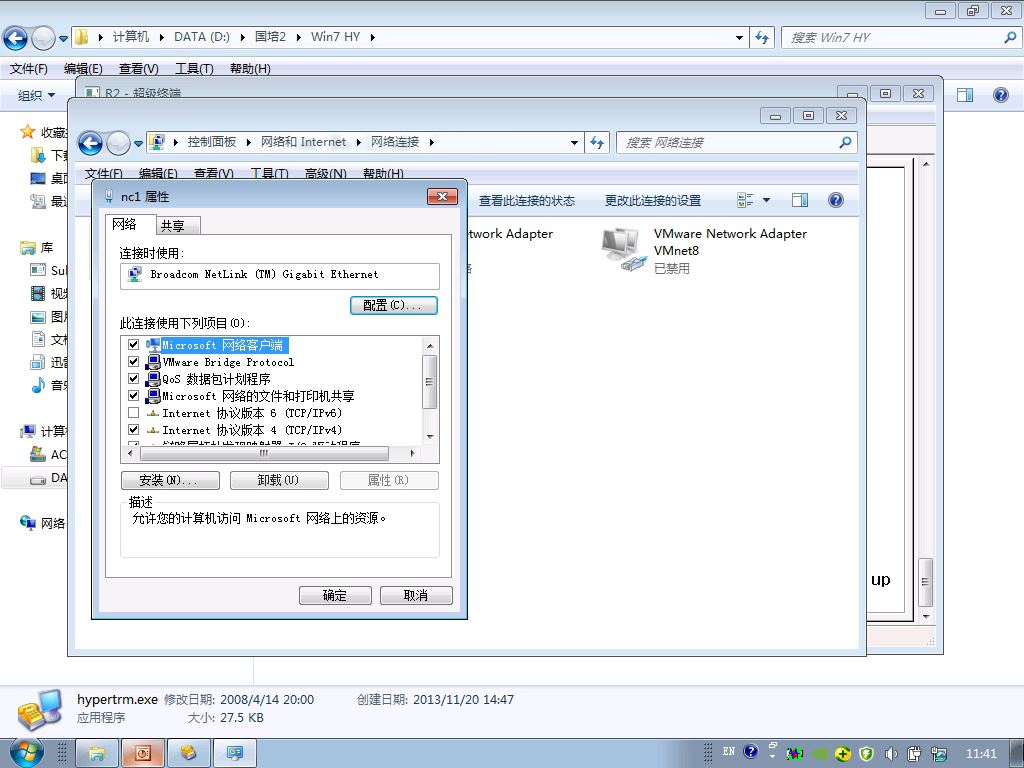
Task: Open help icon in network connections window
Action: (x=835, y=200)
